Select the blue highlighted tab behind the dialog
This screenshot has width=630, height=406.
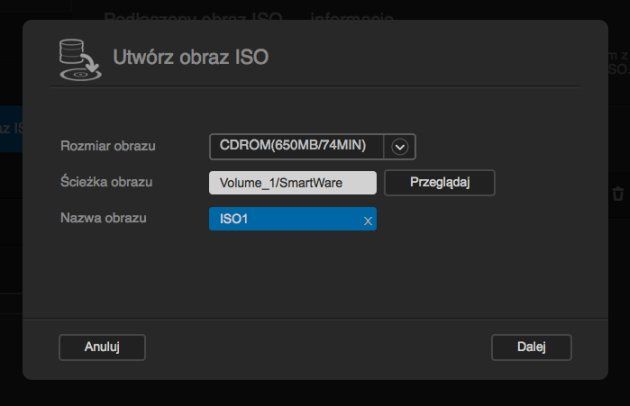11,129
